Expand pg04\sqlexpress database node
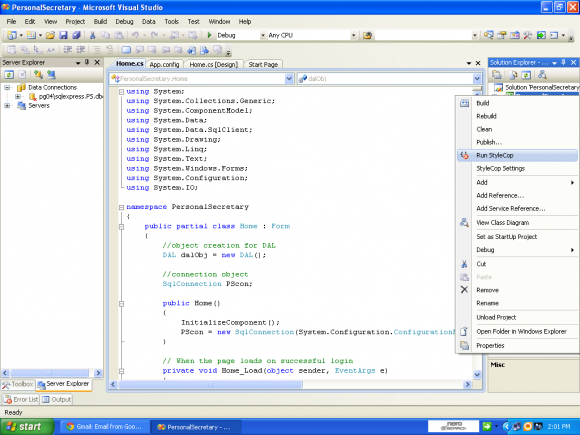Viewport: 580px width, 435px height. 17,97
